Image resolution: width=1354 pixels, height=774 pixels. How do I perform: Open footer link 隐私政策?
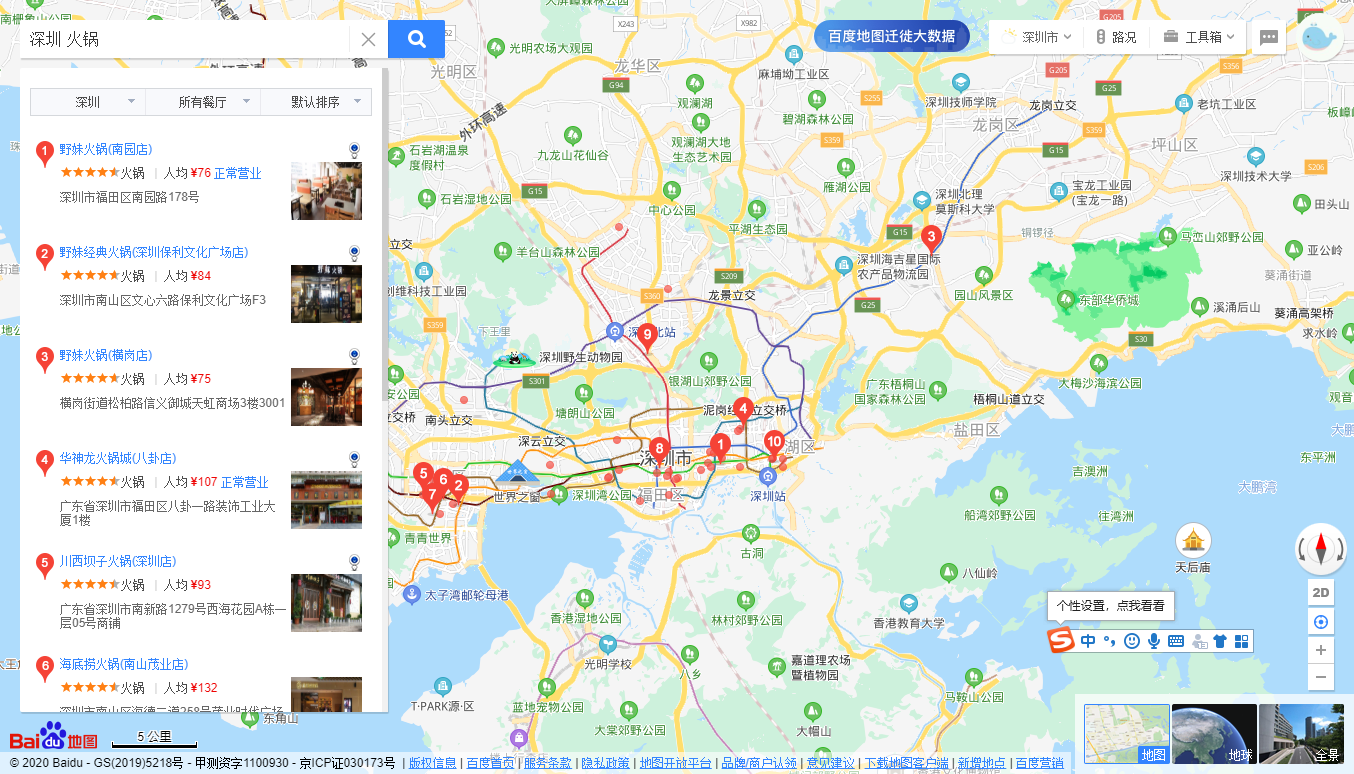(605, 763)
